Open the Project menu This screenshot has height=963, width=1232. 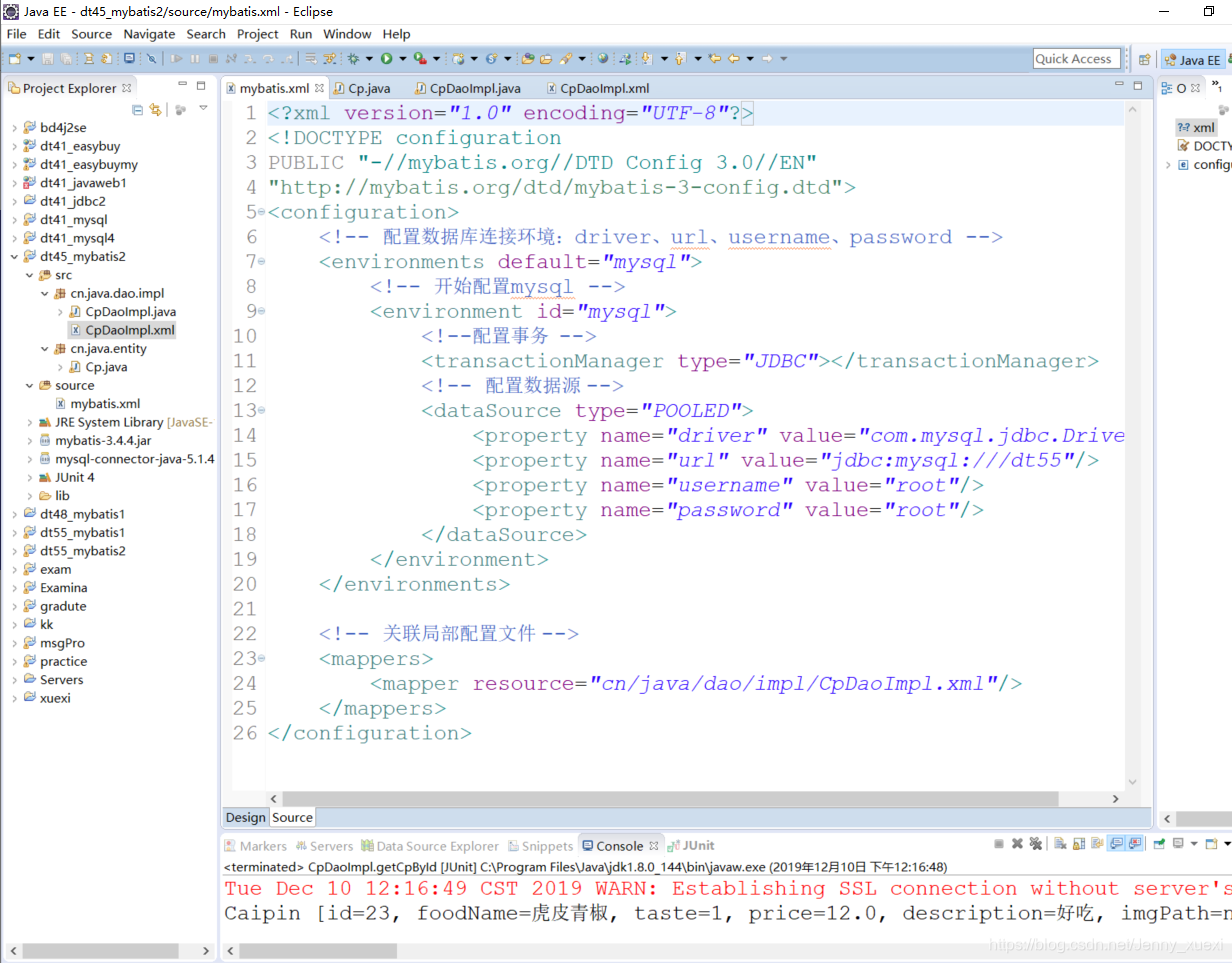click(x=257, y=34)
